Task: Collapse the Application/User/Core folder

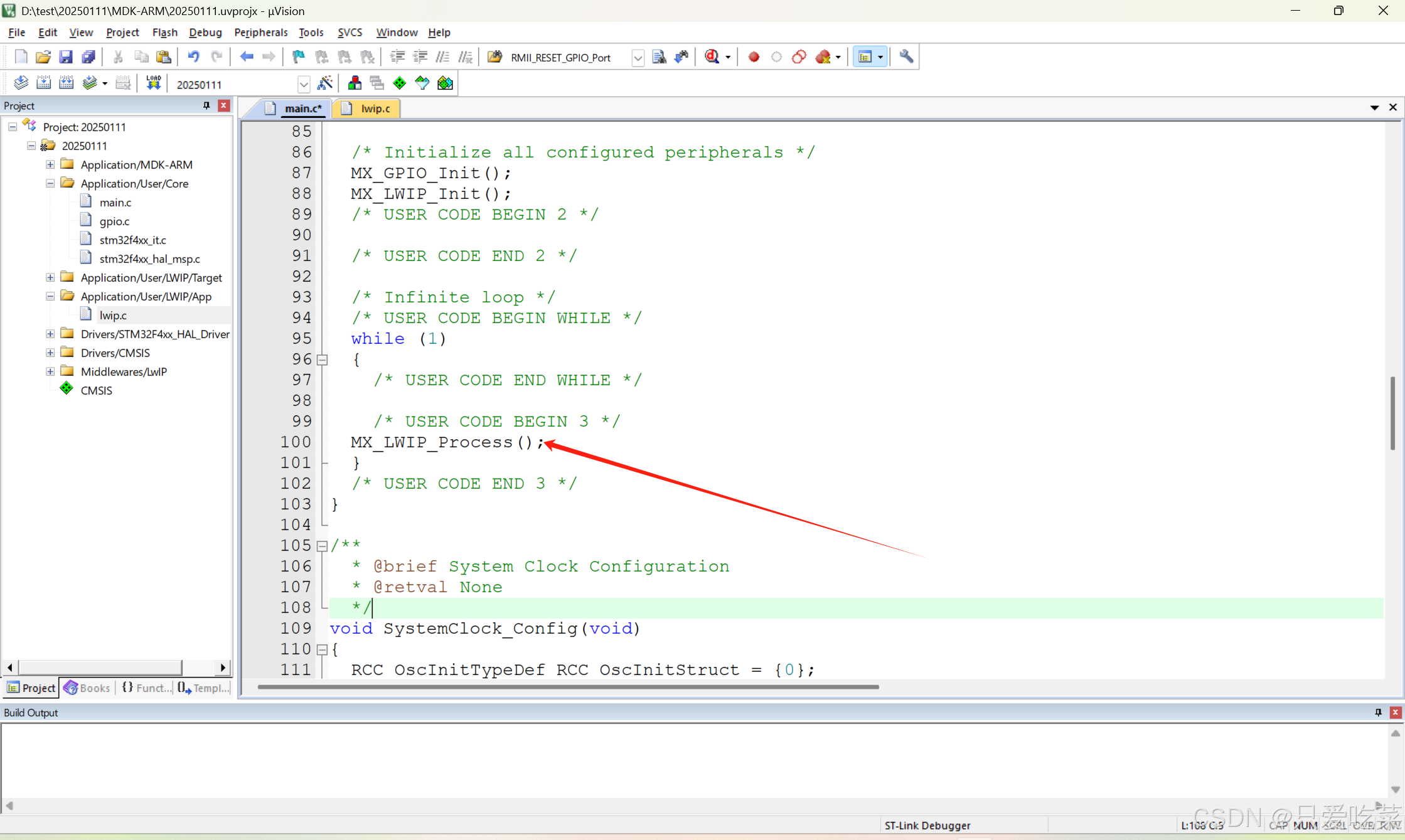Action: tap(50, 183)
